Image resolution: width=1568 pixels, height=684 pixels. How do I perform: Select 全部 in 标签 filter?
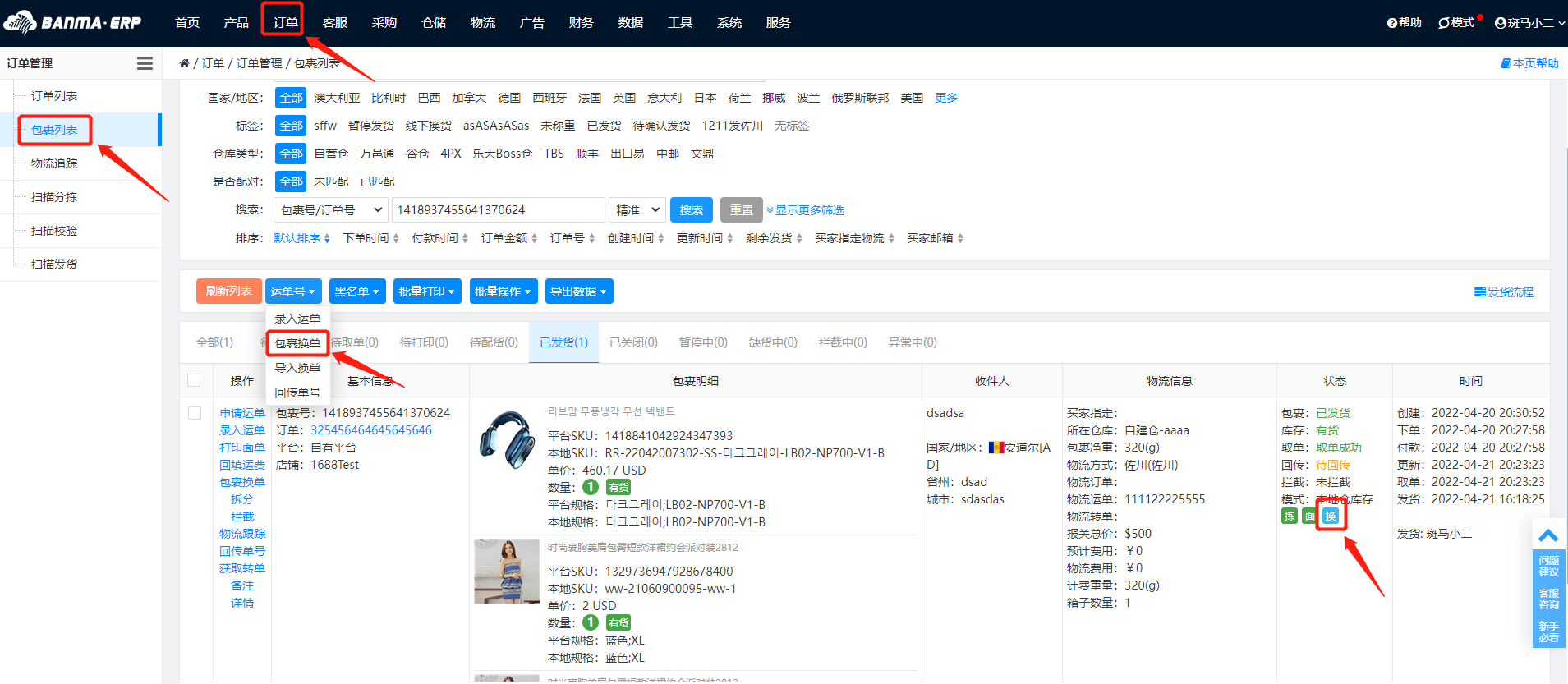click(x=291, y=126)
